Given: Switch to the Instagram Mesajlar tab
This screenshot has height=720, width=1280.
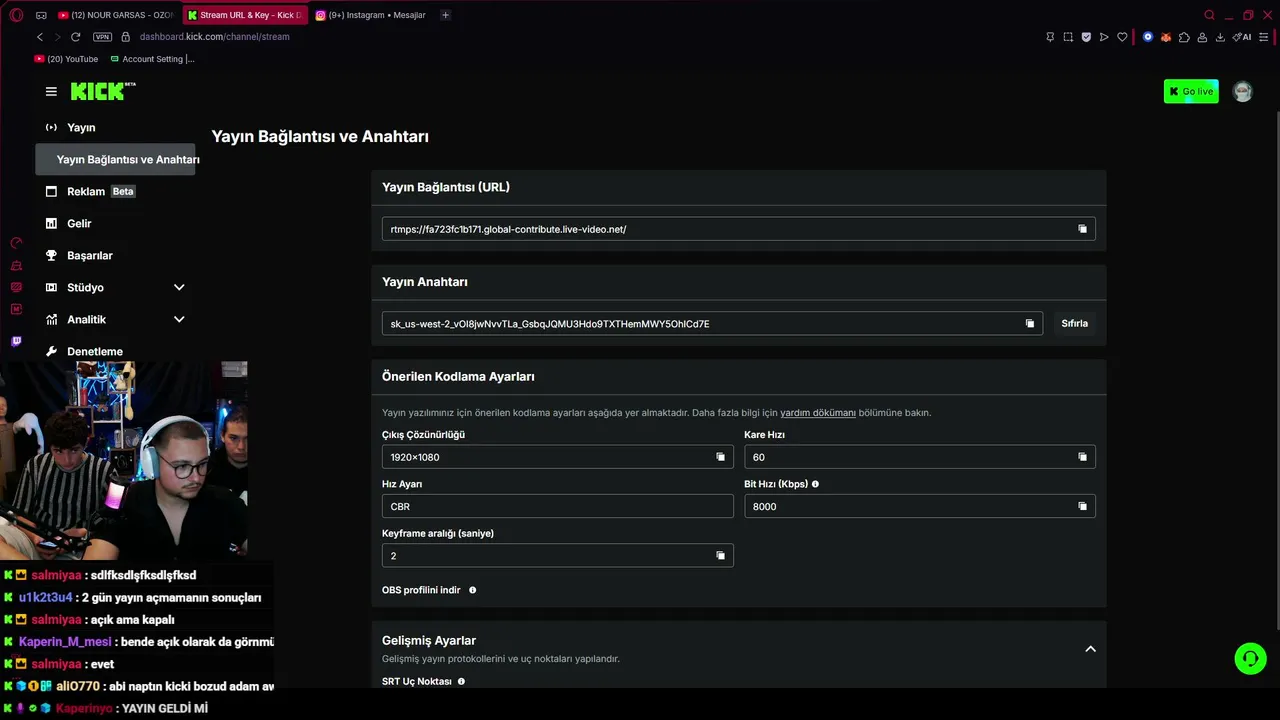Looking at the screenshot, I should pos(370,15).
